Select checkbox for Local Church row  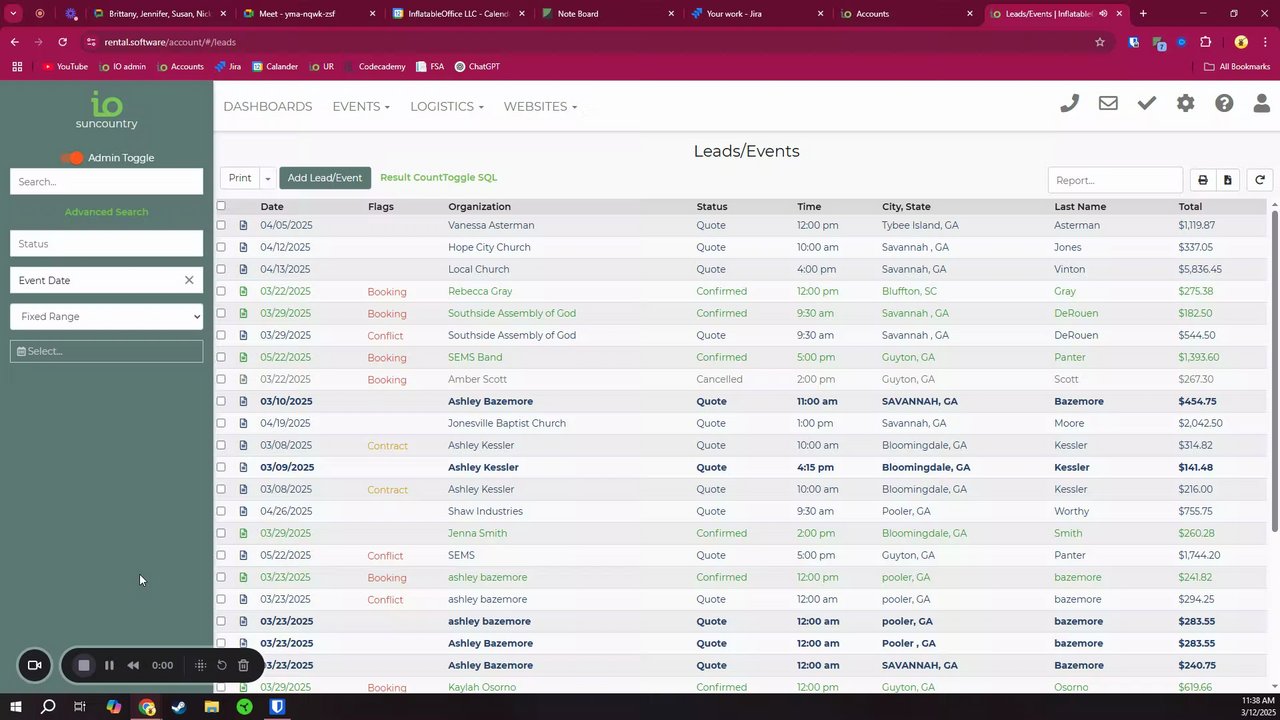[221, 269]
